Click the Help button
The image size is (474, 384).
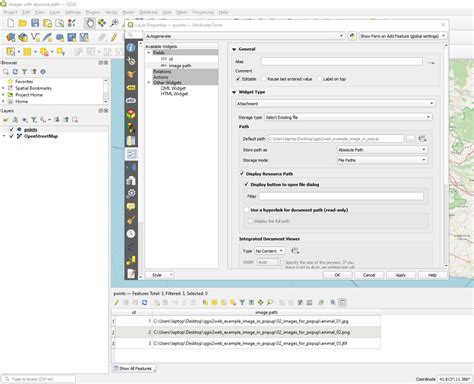[432, 275]
